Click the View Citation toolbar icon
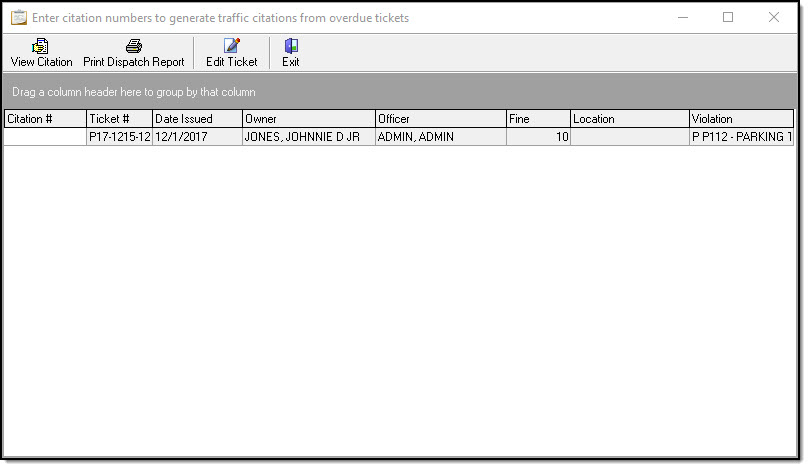Viewport: 808px width, 468px height. click(41, 46)
